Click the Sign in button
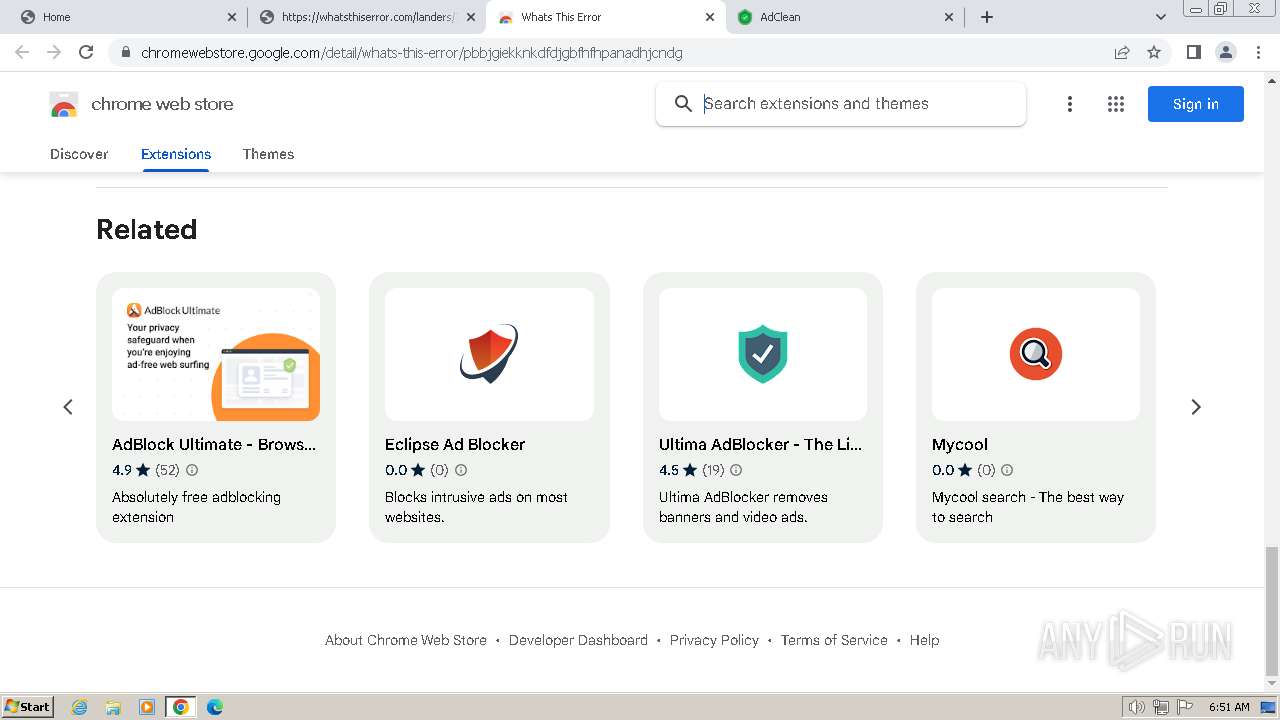 click(x=1196, y=104)
